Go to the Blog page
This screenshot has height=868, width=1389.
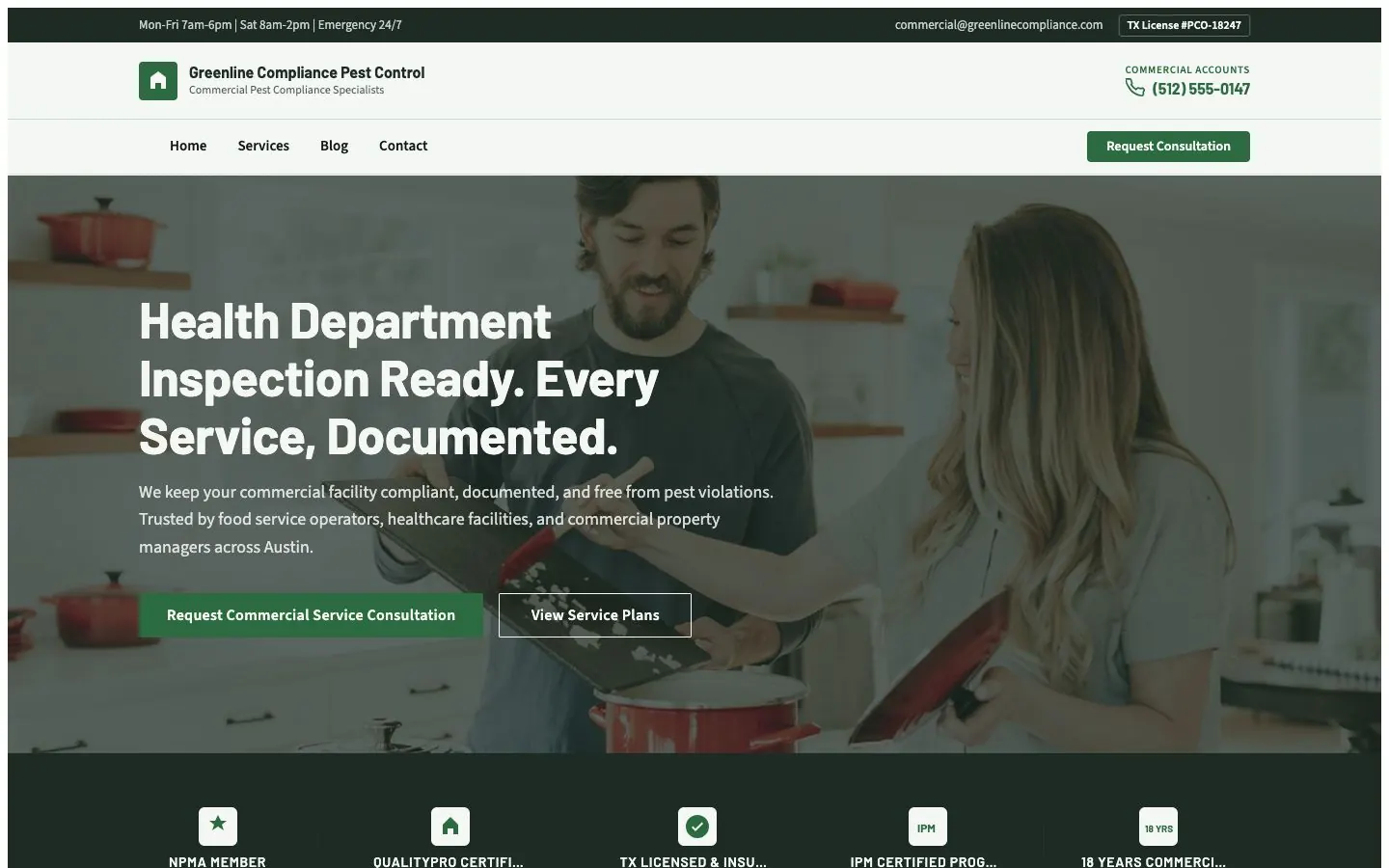tap(334, 146)
